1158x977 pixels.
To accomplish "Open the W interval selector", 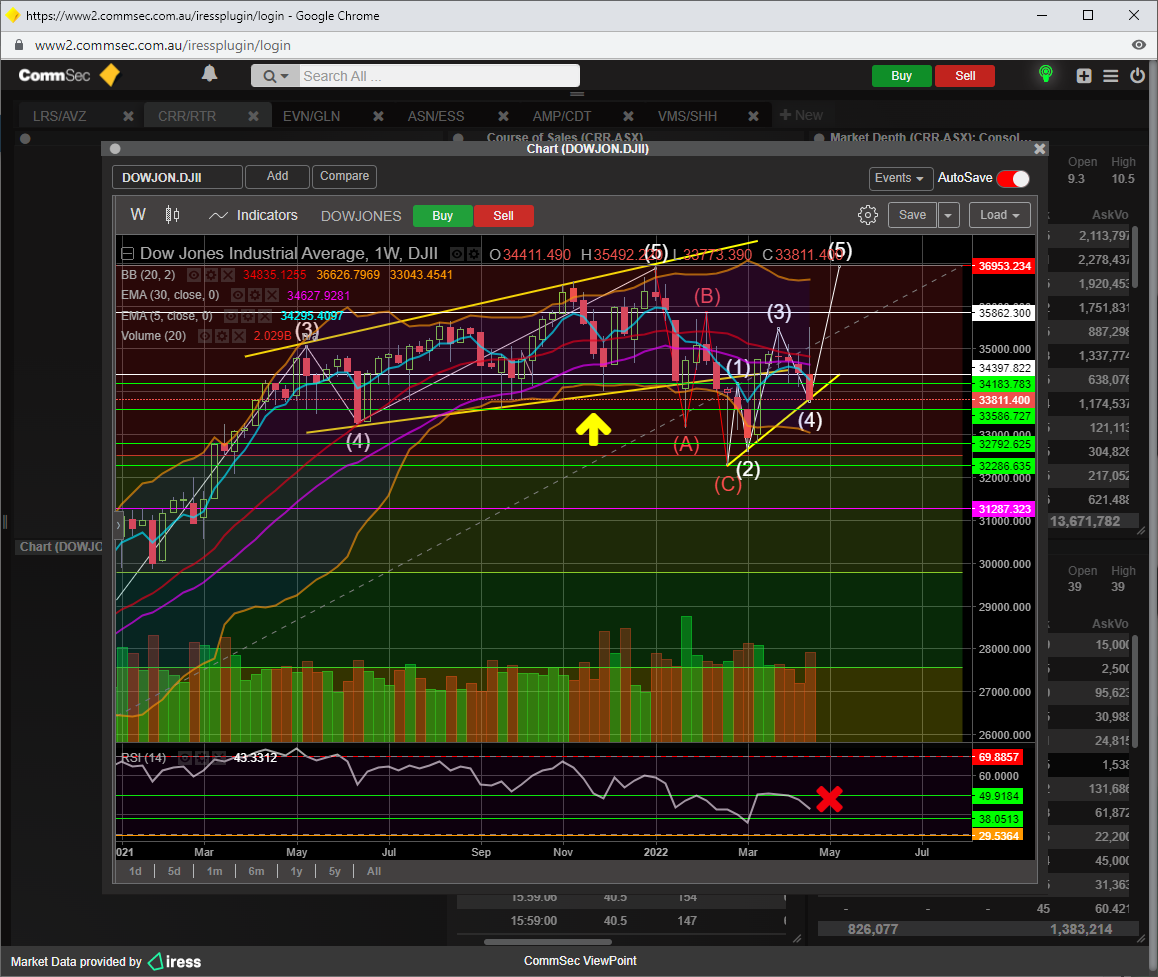I will click(138, 215).
